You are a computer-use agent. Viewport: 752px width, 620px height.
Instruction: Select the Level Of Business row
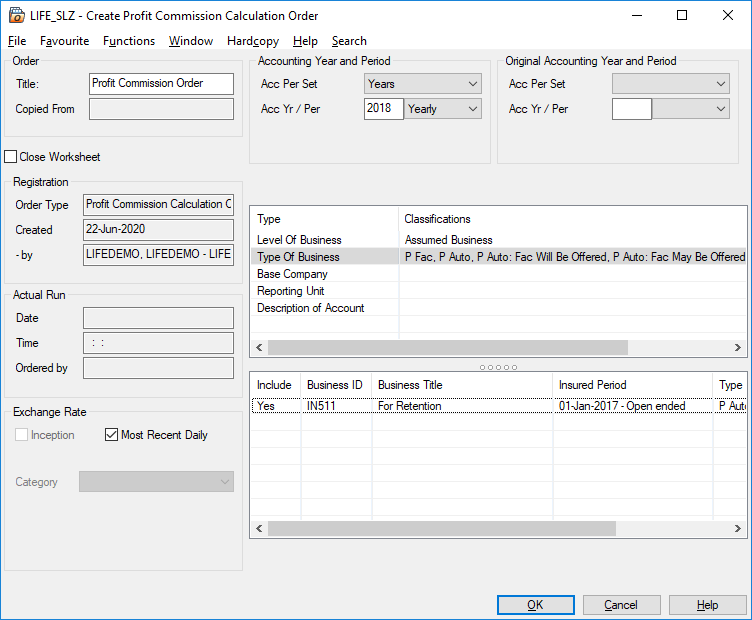(x=299, y=240)
